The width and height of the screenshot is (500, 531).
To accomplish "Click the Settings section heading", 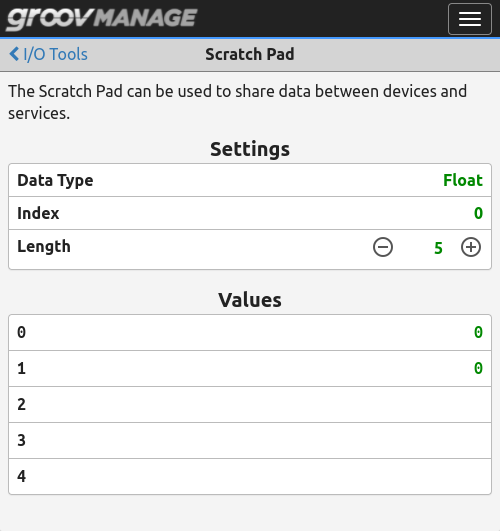I will pyautogui.click(x=250, y=149).
